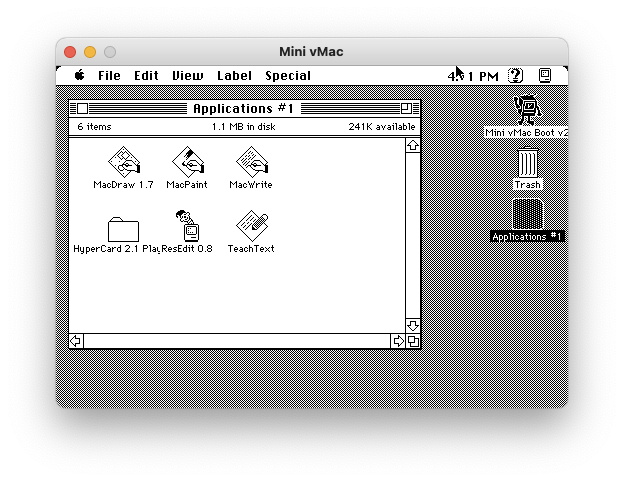Select the HyperCard 2.1 Player folder icon
This screenshot has height=482, width=624.
click(123, 229)
